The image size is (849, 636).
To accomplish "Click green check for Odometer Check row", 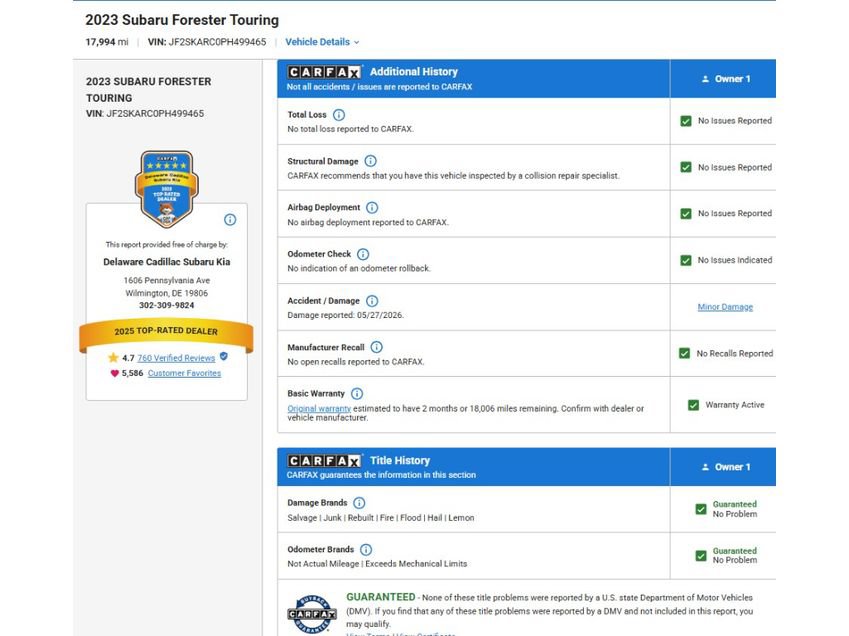I will [x=685, y=260].
